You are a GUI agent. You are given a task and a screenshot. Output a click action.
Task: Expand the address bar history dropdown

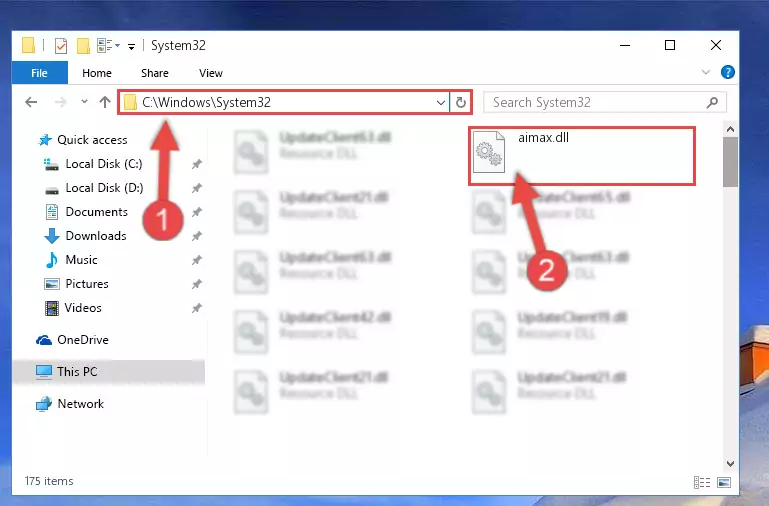tap(440, 102)
